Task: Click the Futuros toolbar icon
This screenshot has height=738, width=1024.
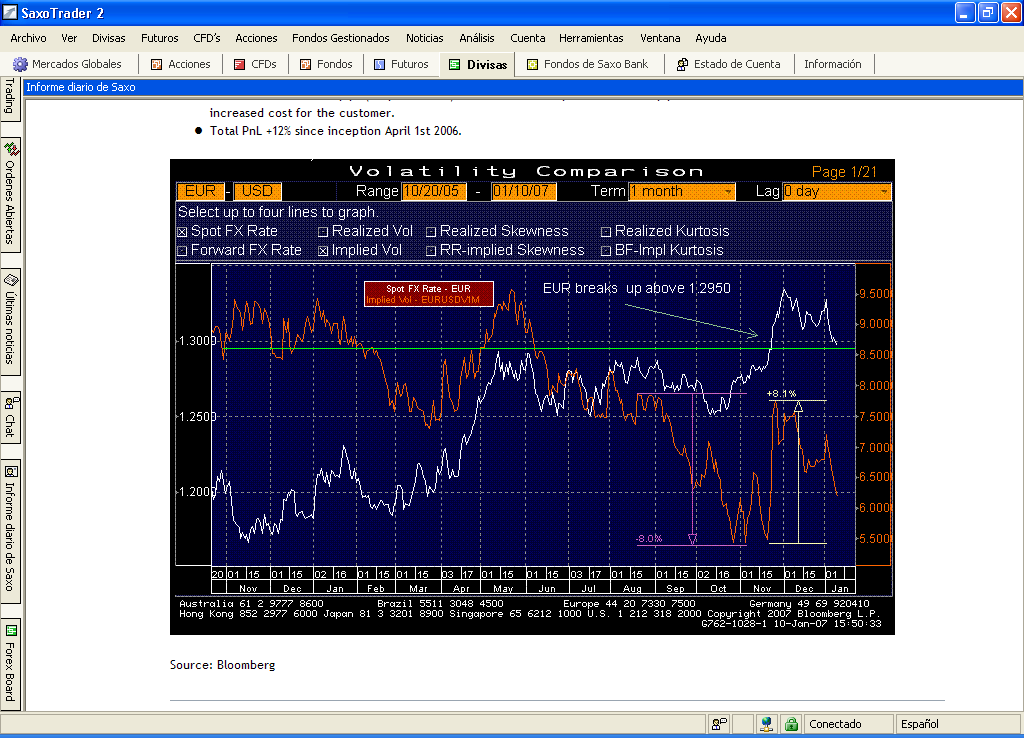Action: click(379, 64)
